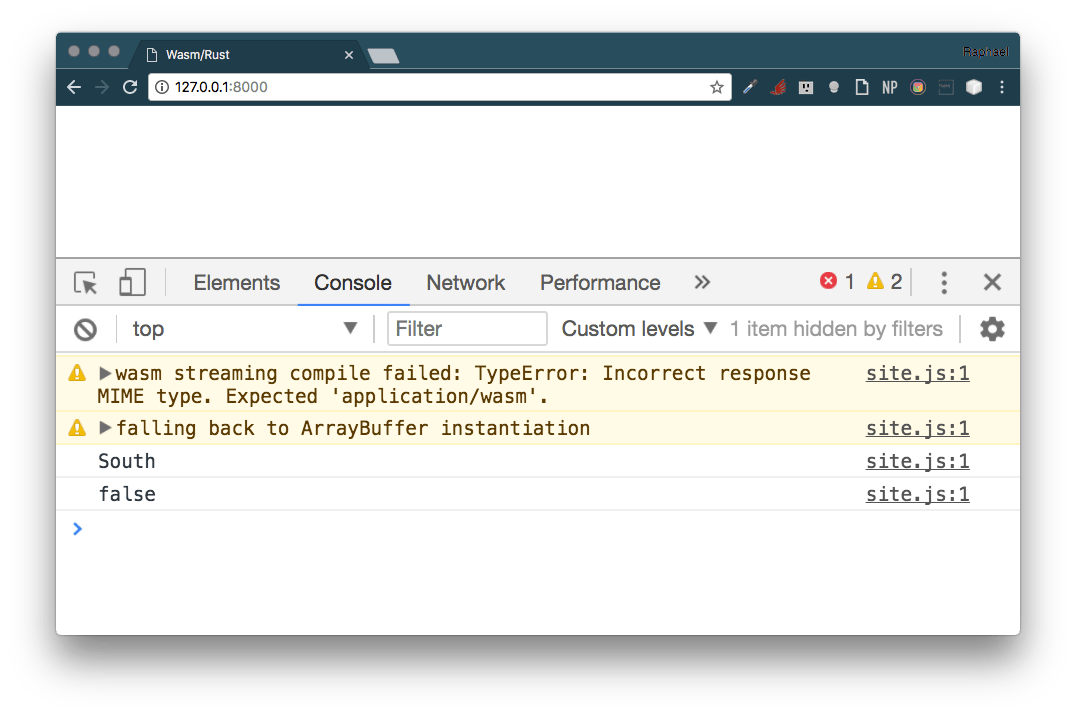The image size is (1076, 715).
Task: Reload the current page
Action: pyautogui.click(x=130, y=87)
